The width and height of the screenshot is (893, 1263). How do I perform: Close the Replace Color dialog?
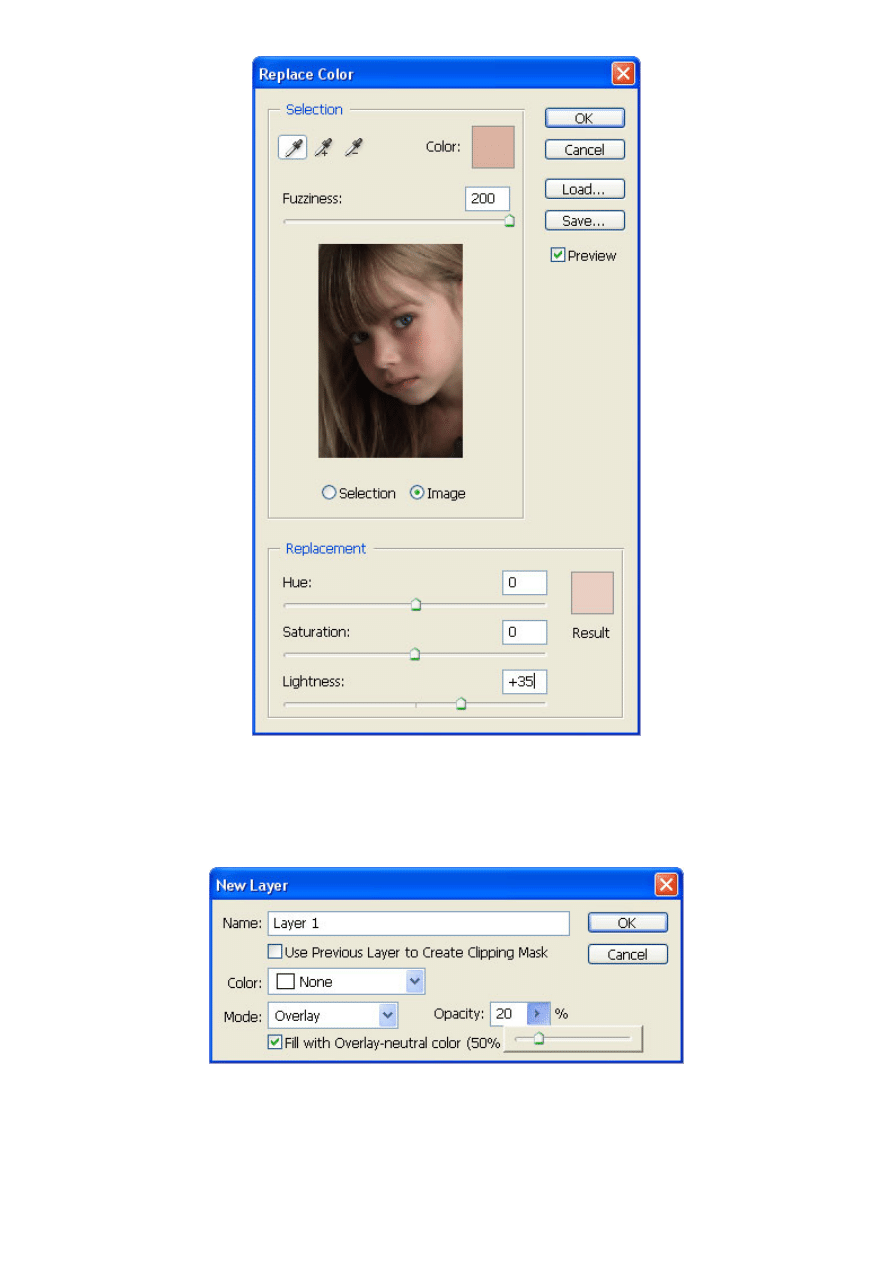pos(623,74)
